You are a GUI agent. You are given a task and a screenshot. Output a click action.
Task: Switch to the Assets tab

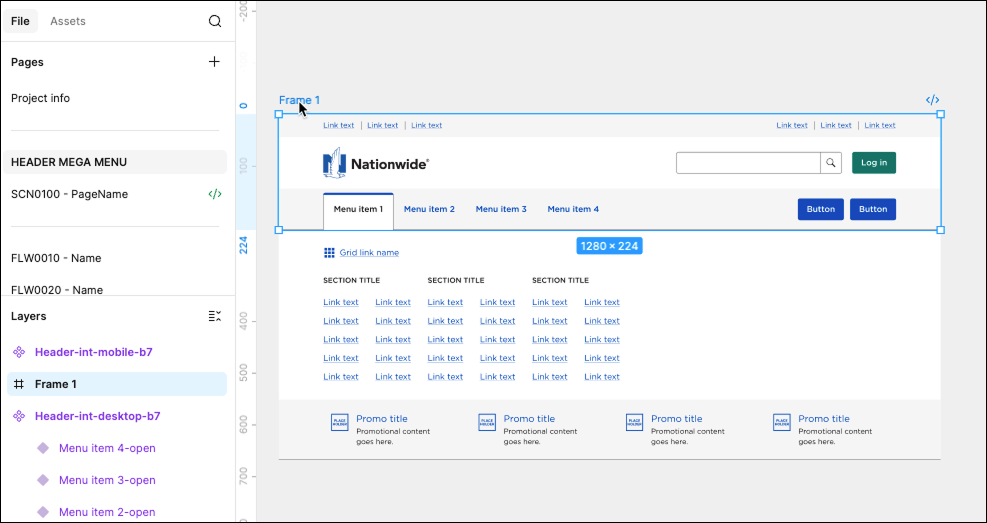tap(68, 21)
